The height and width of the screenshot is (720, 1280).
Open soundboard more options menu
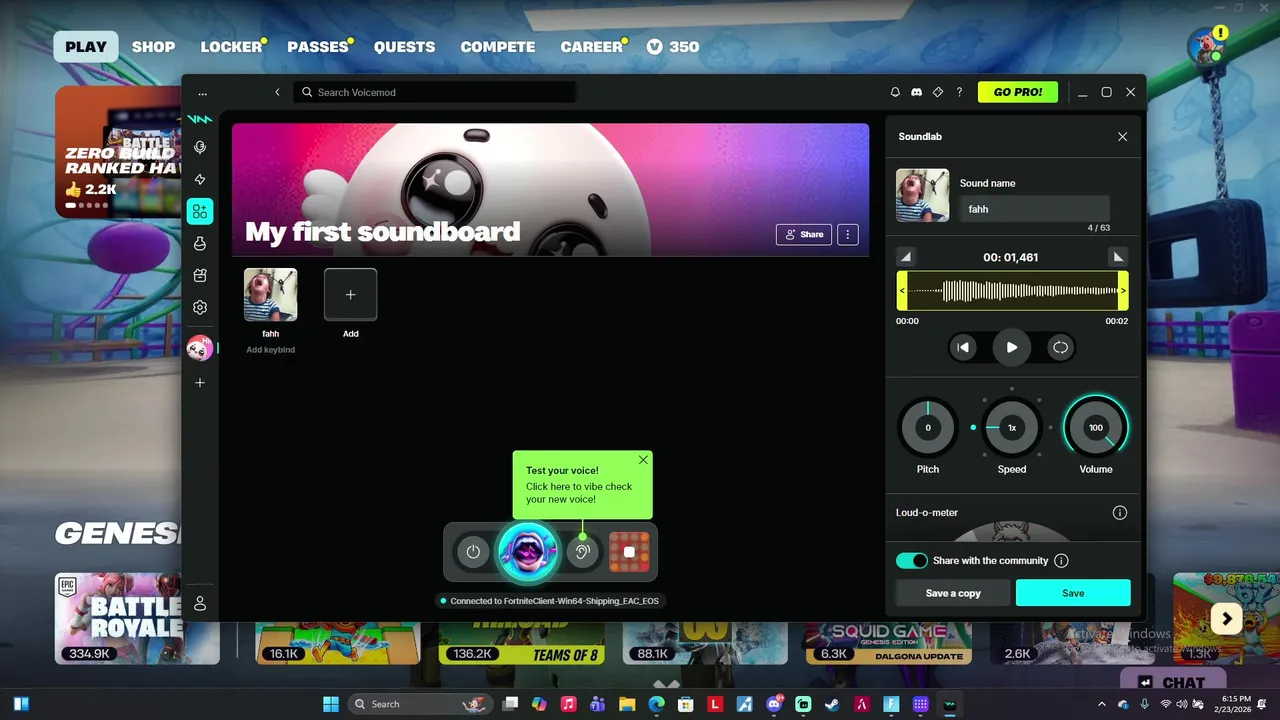click(848, 235)
